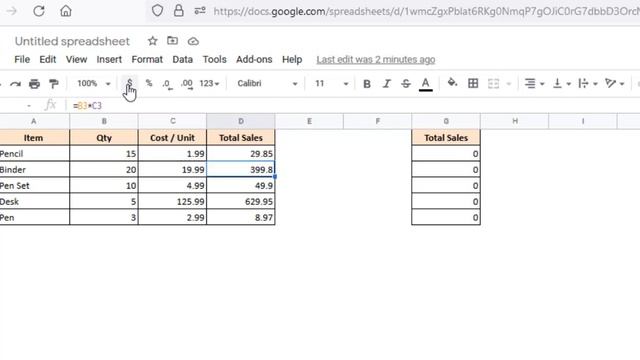
Task: Print the spreadsheet
Action: click(x=34, y=84)
